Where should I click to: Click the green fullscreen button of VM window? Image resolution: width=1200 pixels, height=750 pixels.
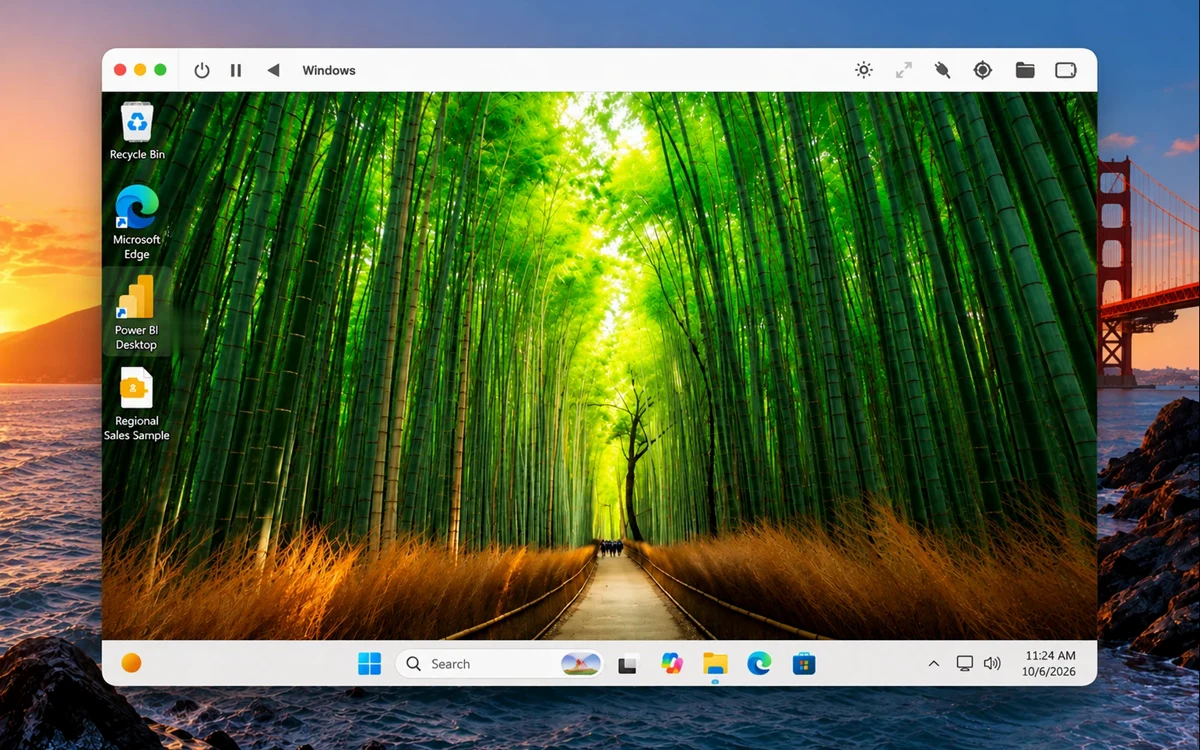click(160, 70)
